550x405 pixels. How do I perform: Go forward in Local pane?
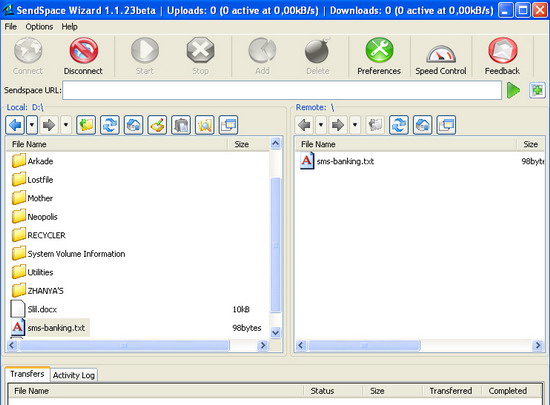pos(49,125)
